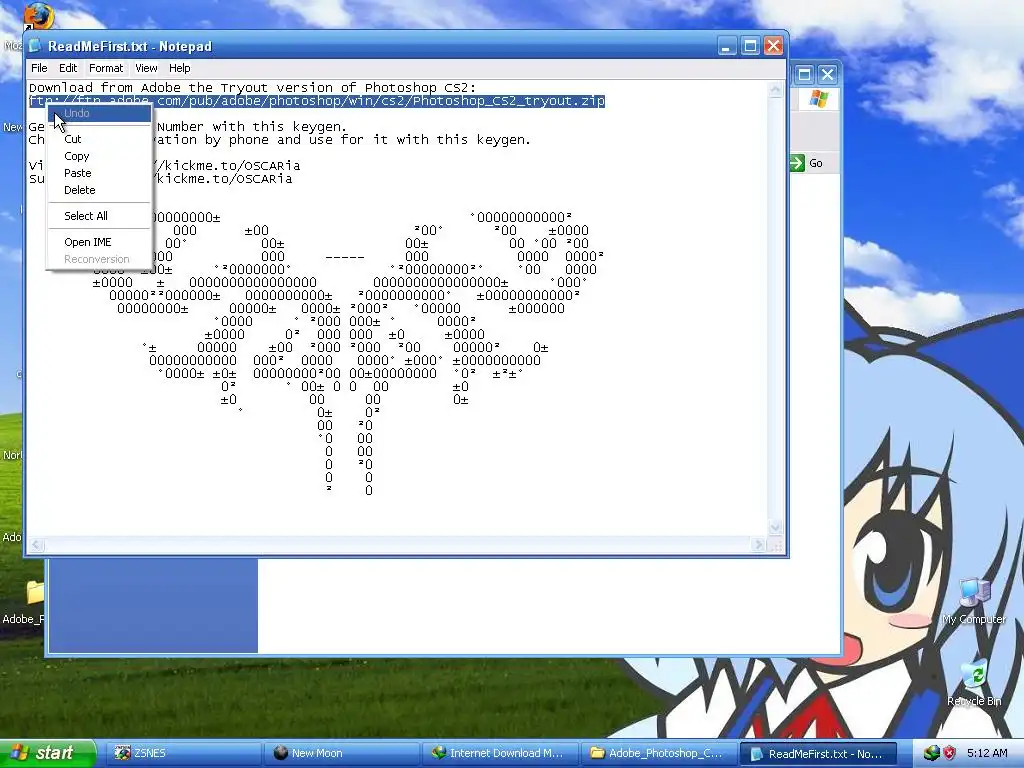The width and height of the screenshot is (1024, 768).
Task: Open the Format menu in Notepad
Action: [106, 68]
